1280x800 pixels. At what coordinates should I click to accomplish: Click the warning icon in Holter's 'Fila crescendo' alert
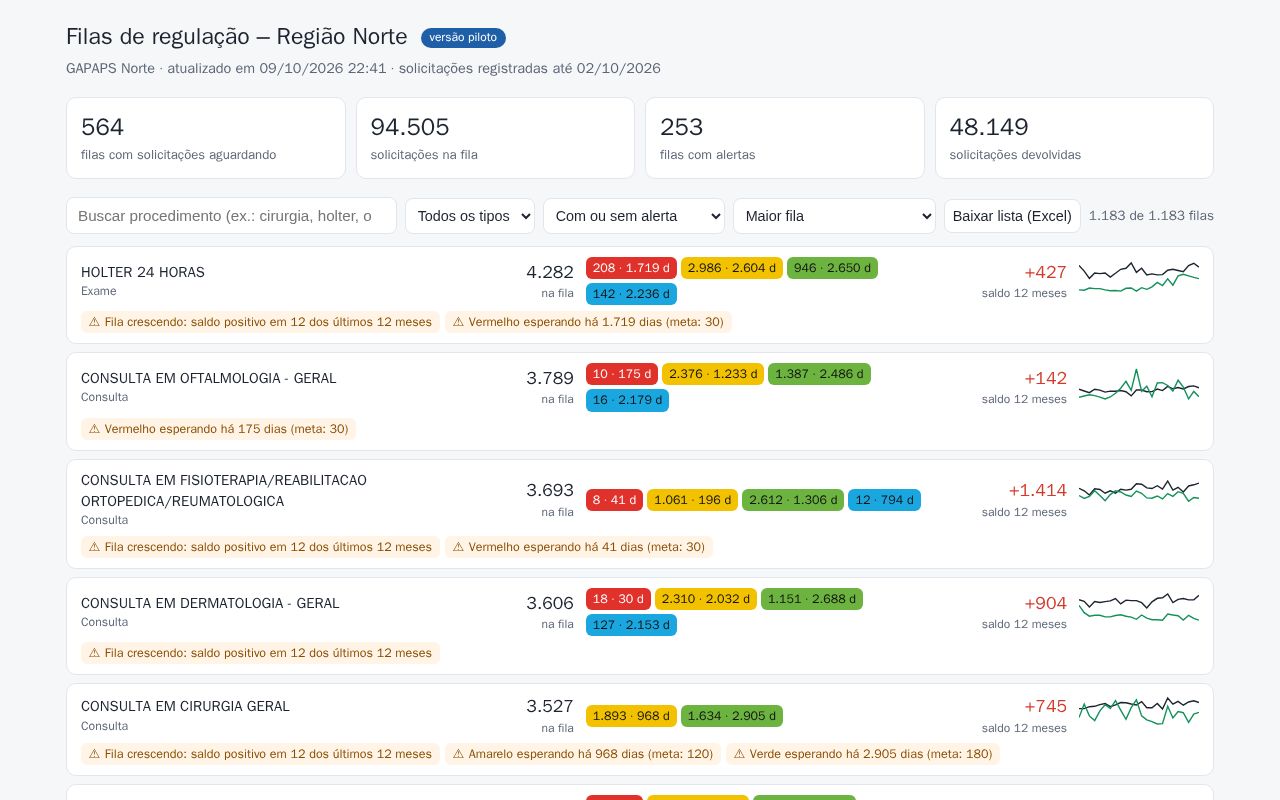click(x=94, y=322)
